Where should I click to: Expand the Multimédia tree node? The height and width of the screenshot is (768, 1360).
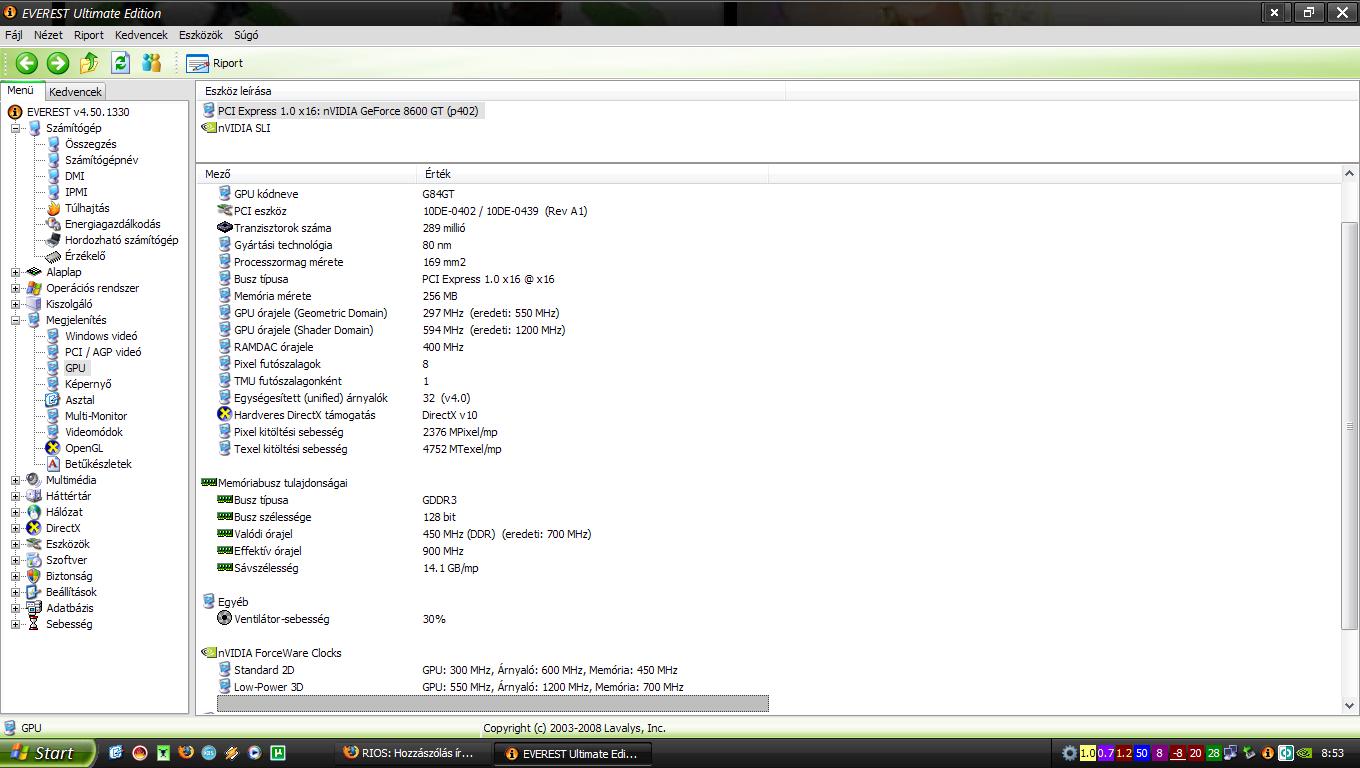(x=15, y=480)
